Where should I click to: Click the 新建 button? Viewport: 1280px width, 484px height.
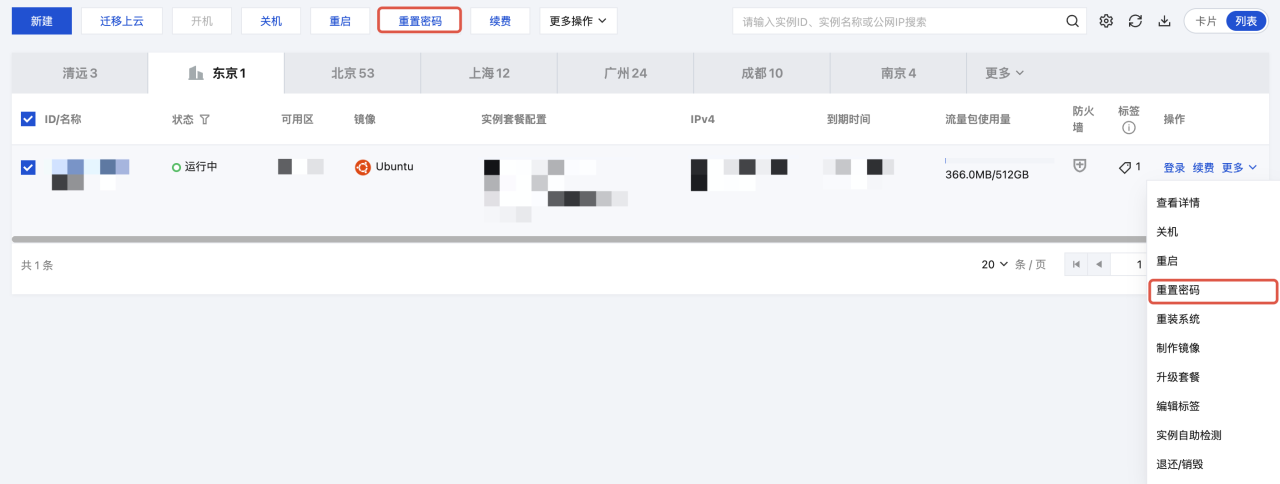point(42,21)
